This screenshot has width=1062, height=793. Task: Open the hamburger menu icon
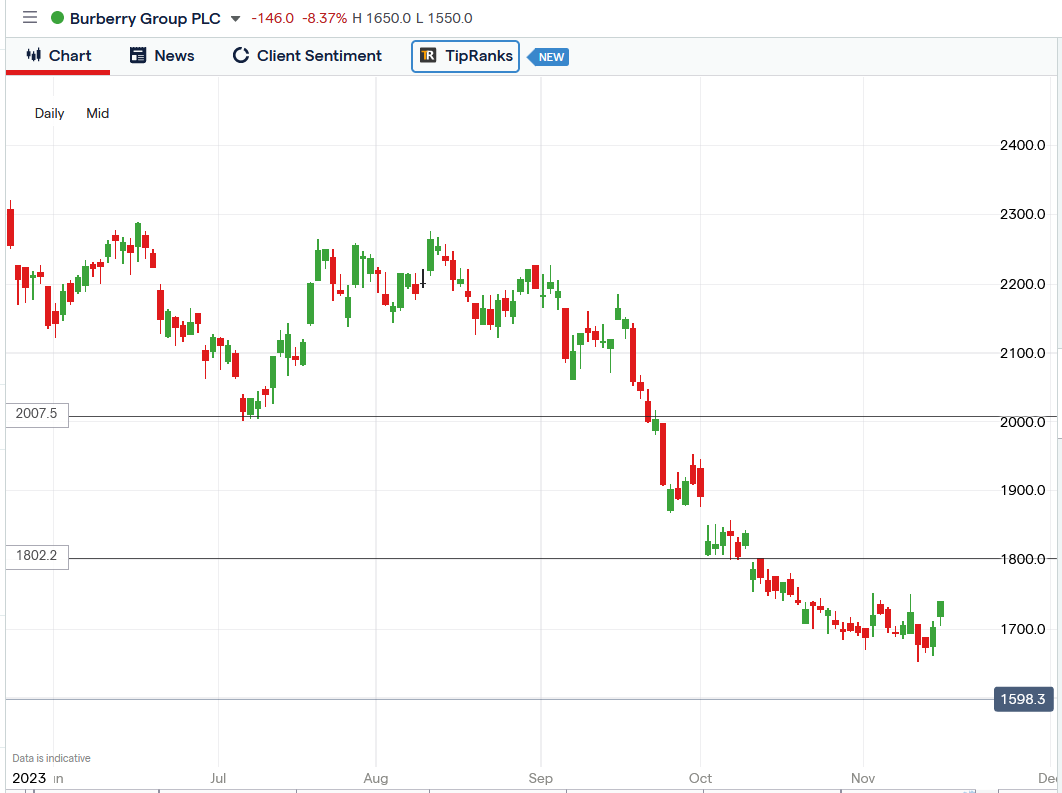point(30,18)
